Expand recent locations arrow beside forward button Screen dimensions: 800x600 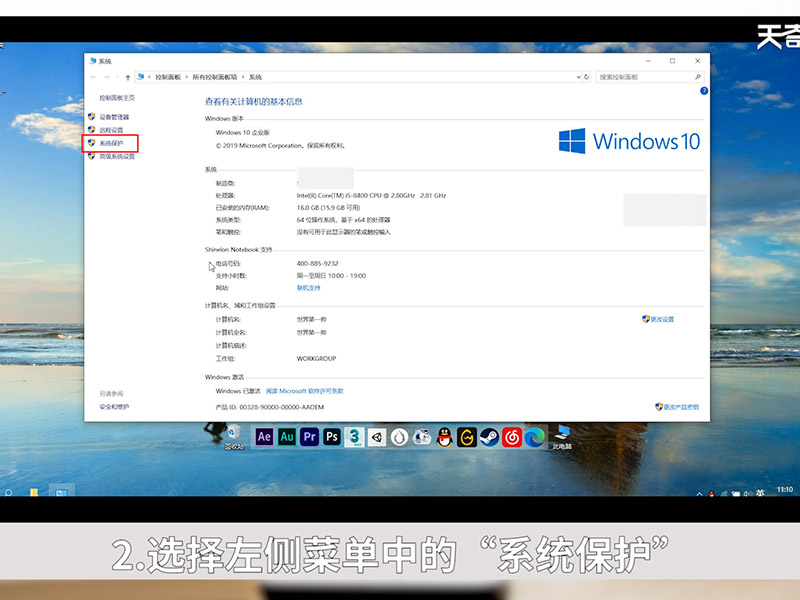(117, 77)
